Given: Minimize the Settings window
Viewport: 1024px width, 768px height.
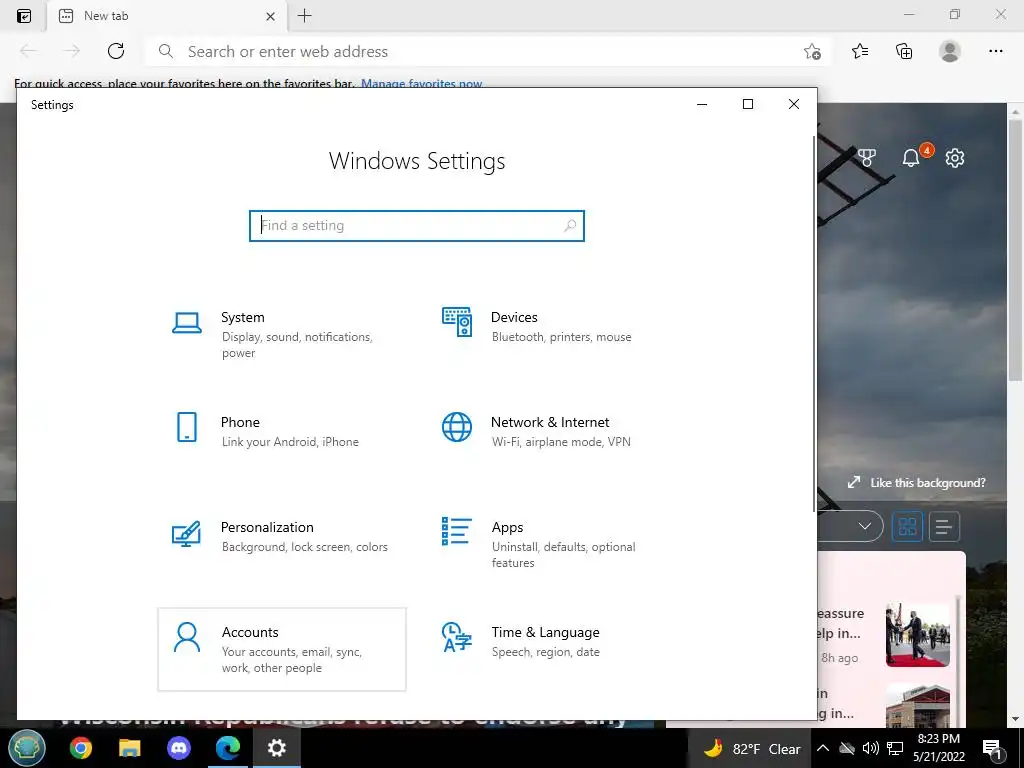Looking at the screenshot, I should tap(702, 104).
